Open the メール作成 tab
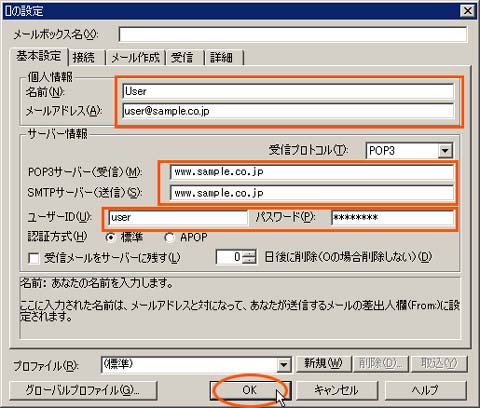Image resolution: width=480 pixels, height=408 pixels. tap(135, 58)
